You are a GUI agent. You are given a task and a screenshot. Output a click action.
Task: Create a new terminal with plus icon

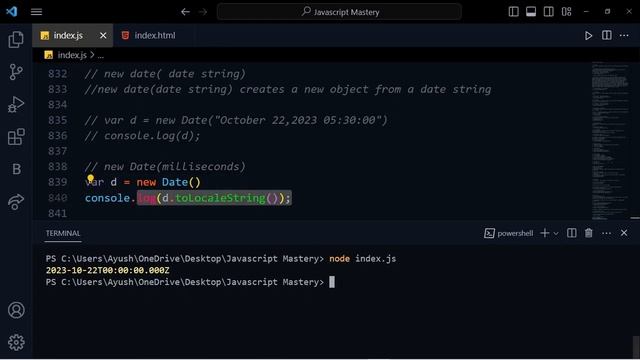click(x=544, y=233)
